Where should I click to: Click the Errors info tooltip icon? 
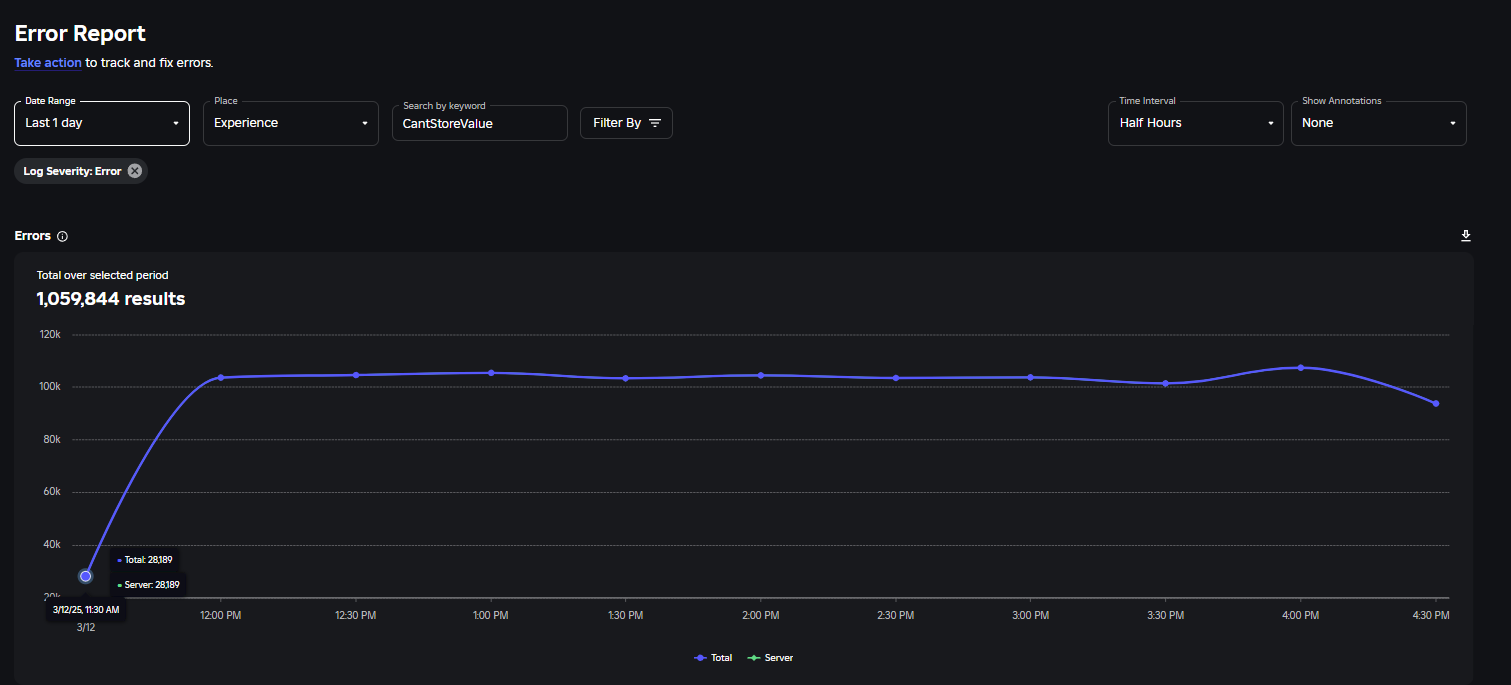coord(62,237)
